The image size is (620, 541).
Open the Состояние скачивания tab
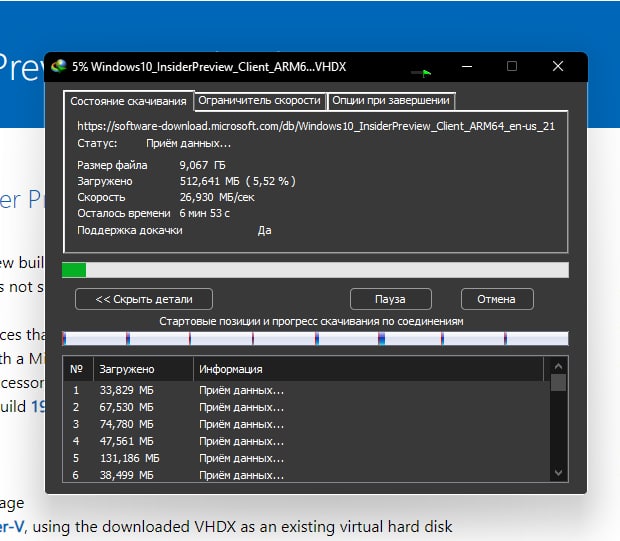click(x=128, y=101)
